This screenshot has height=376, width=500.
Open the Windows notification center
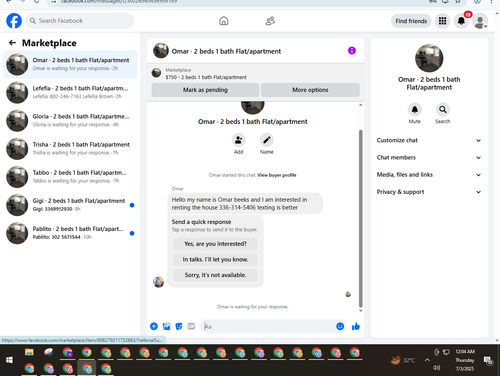point(488,360)
